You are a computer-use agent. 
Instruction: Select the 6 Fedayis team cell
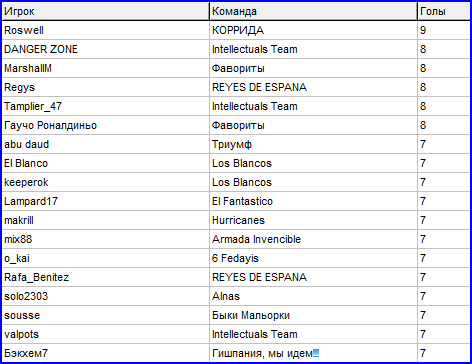pos(313,258)
